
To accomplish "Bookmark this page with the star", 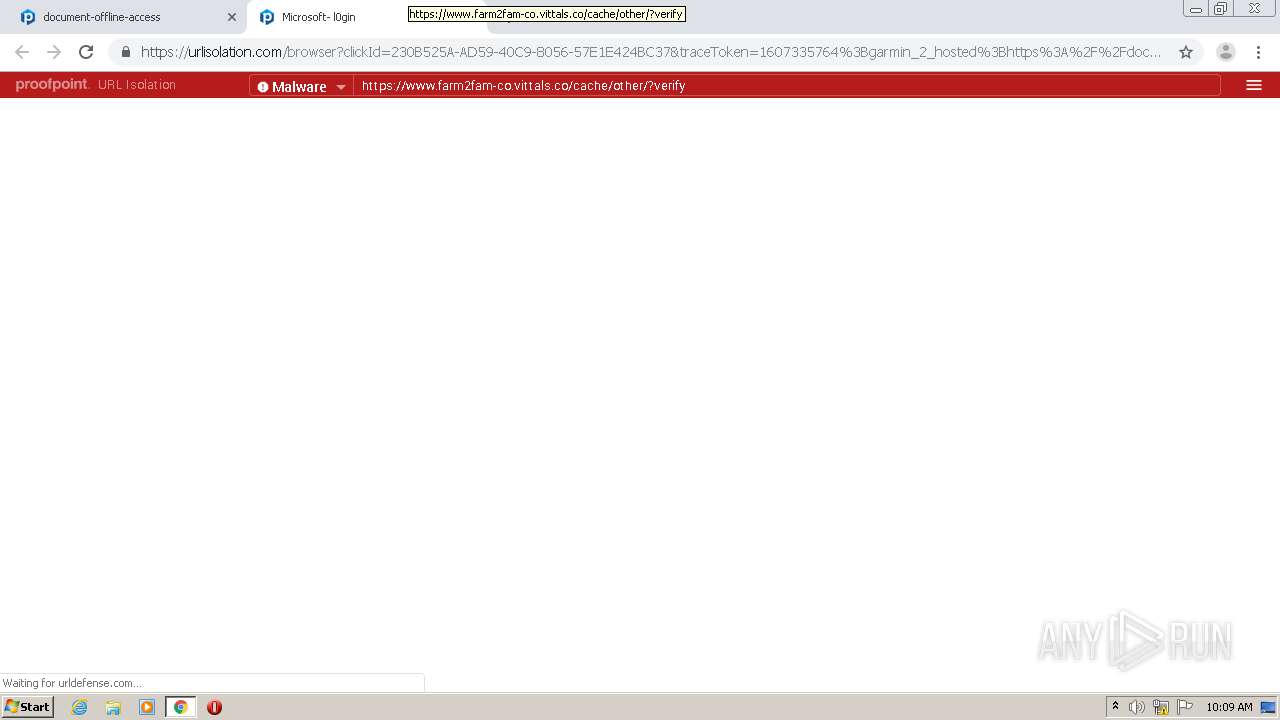I will 1186,52.
